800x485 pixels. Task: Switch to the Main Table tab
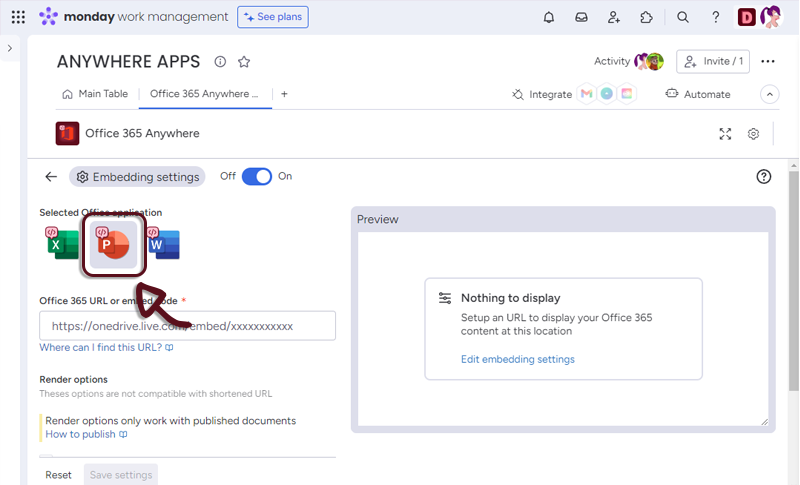[x=95, y=94]
